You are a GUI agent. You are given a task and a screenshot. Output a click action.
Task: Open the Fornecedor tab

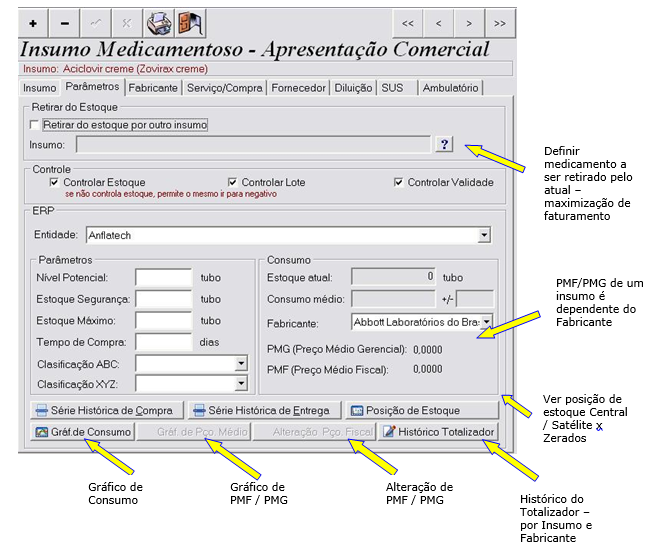298,88
